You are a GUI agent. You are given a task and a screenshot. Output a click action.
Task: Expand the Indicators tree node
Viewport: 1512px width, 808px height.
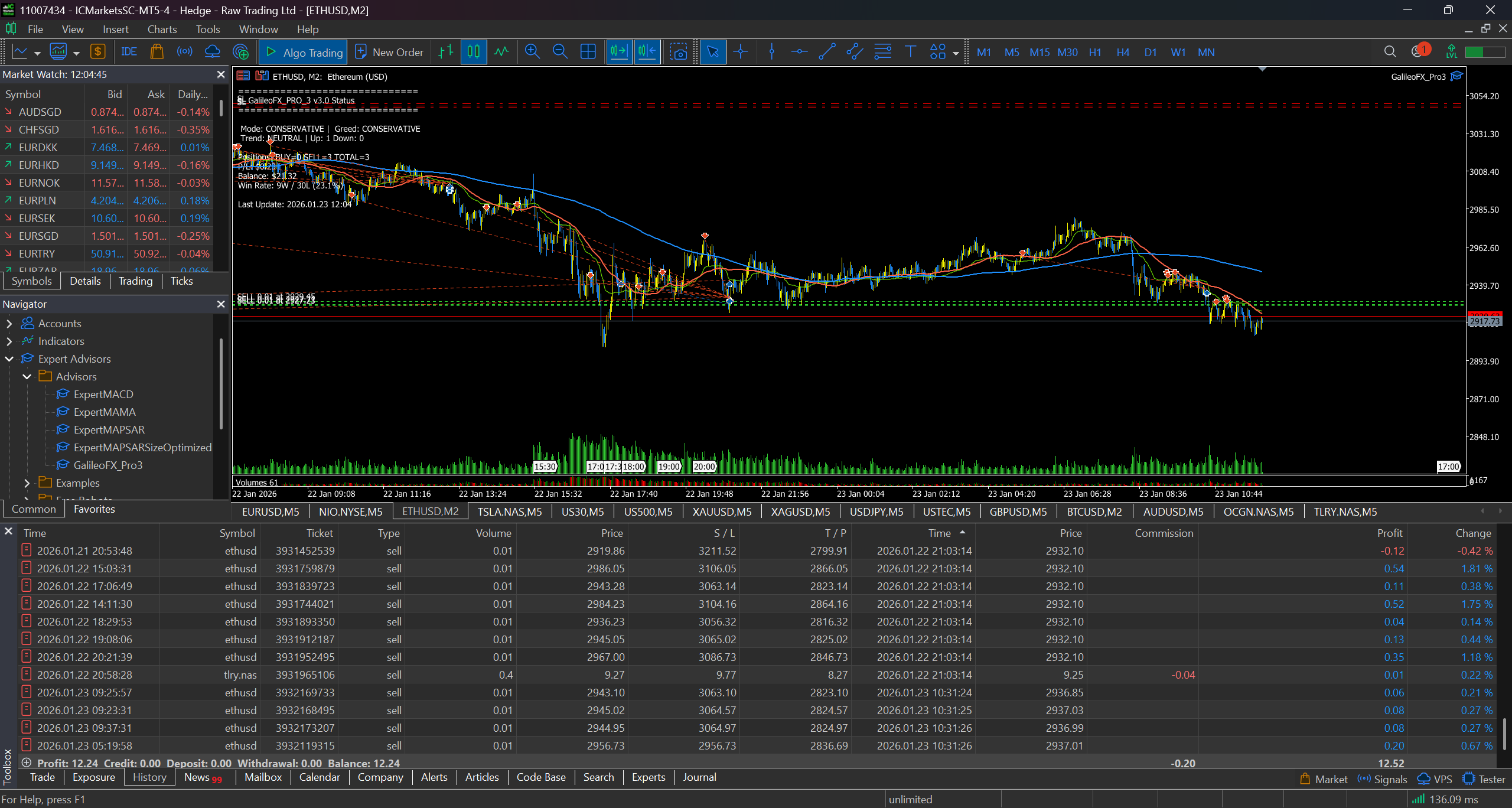9,341
